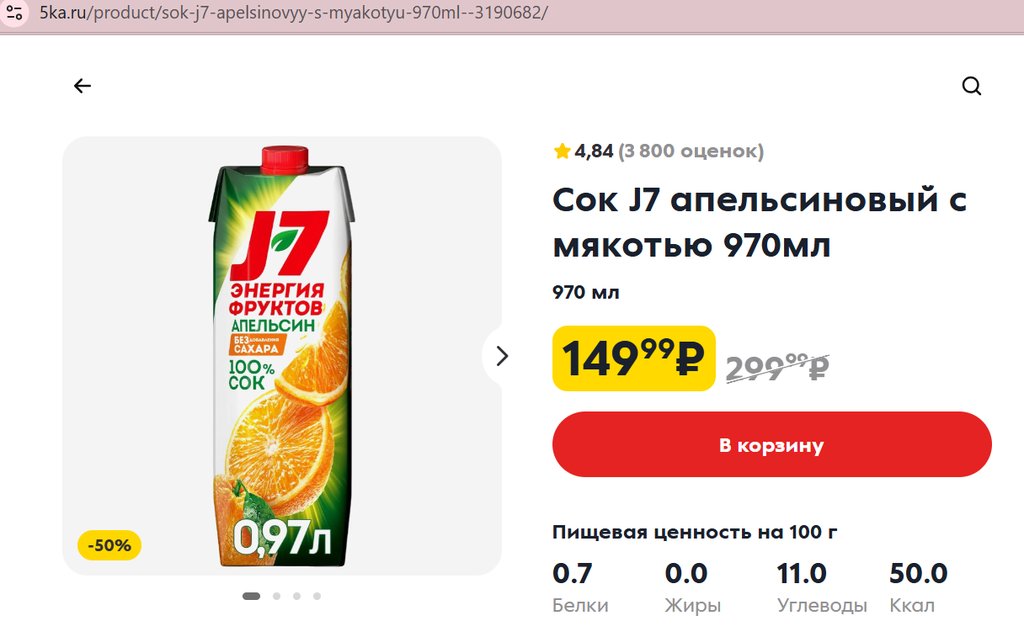Click the crossed-out 299.99 ₽ old price
The height and width of the screenshot is (637, 1024).
pos(777,367)
